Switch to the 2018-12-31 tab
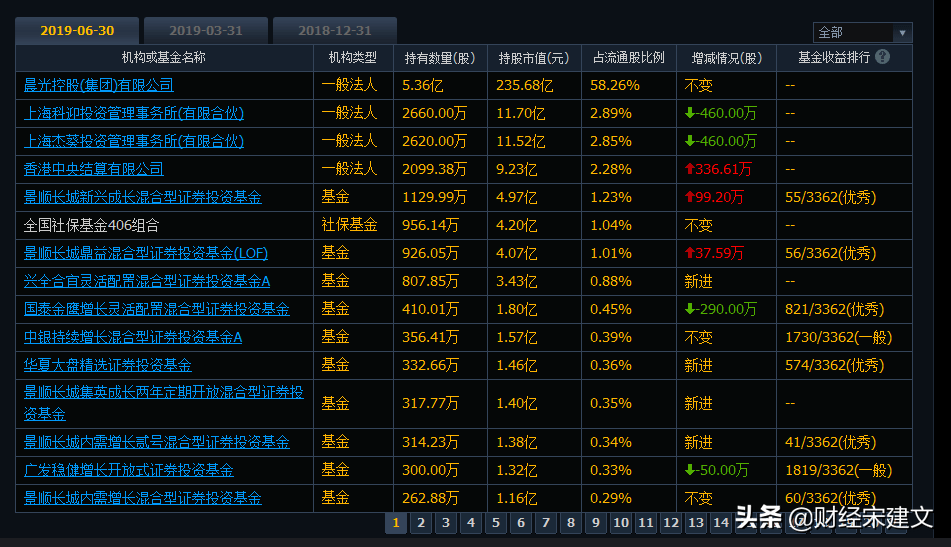The height and width of the screenshot is (547, 951). coord(335,30)
